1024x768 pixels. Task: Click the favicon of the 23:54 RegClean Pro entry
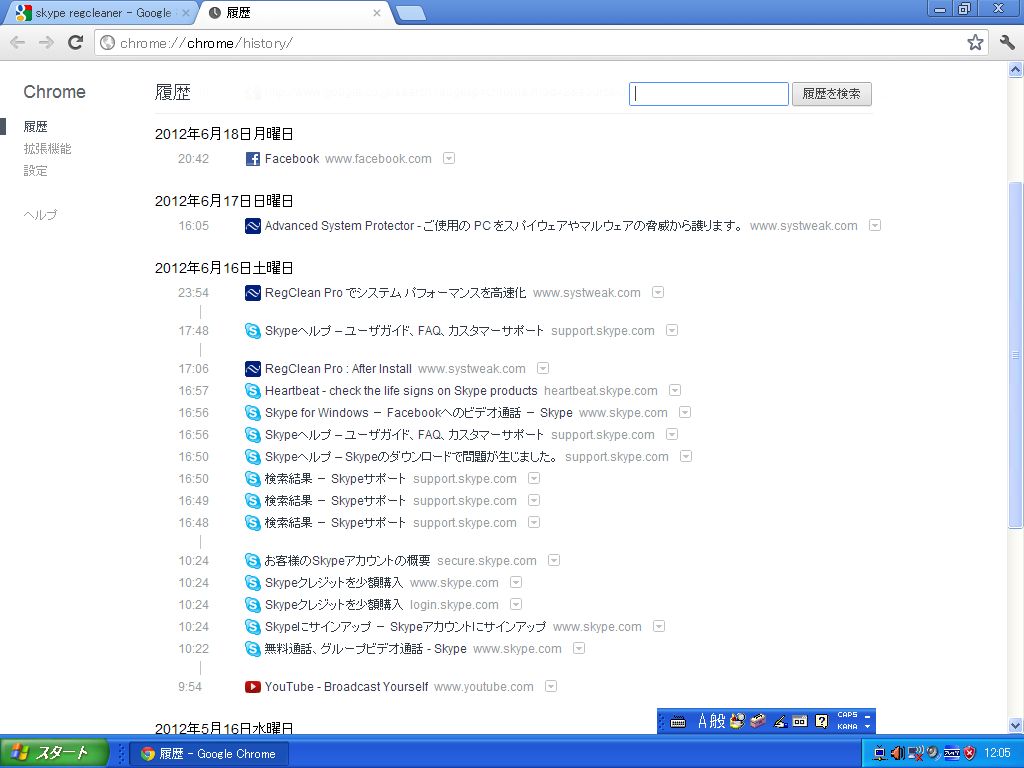click(253, 293)
